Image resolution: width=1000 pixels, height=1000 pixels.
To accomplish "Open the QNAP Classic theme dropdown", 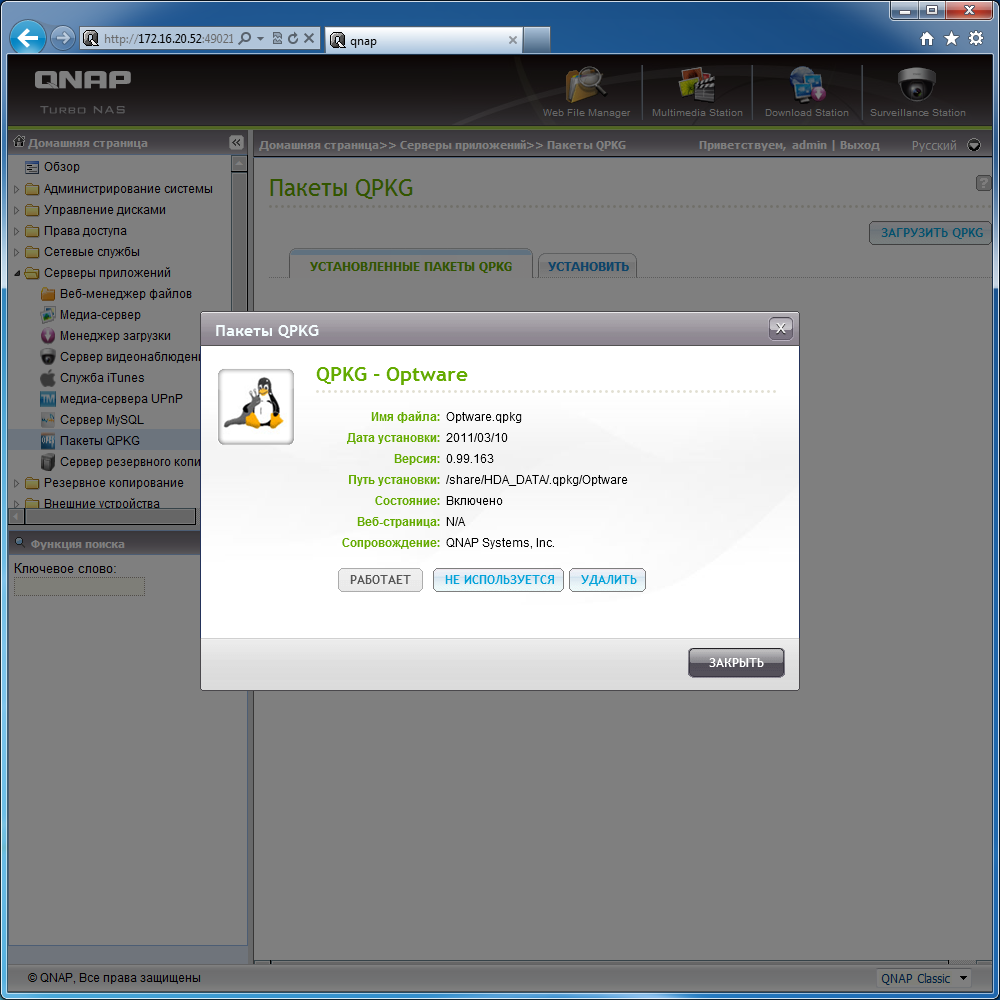I will pyautogui.click(x=923, y=978).
